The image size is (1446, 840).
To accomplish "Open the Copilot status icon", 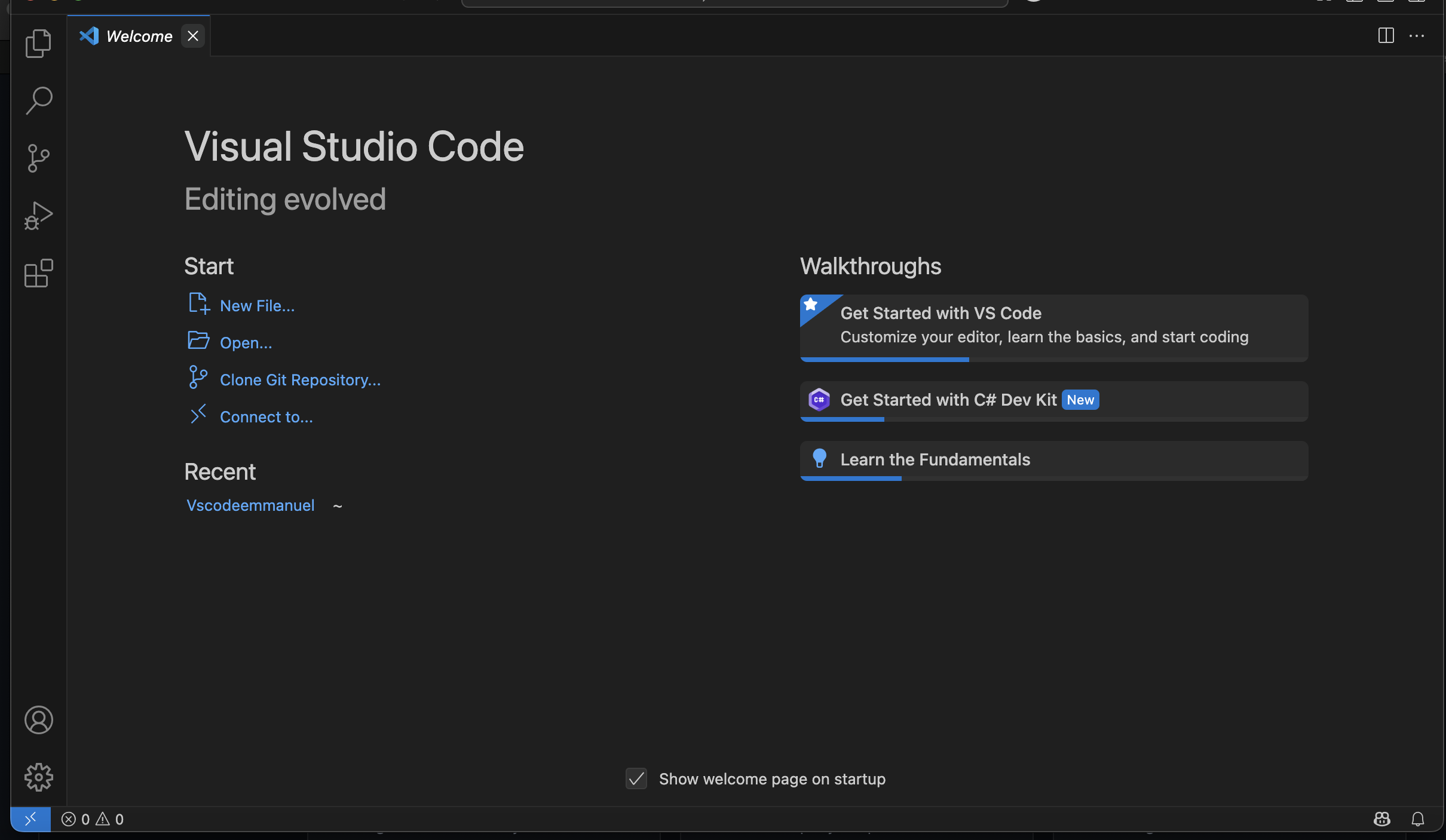I will click(1381, 819).
